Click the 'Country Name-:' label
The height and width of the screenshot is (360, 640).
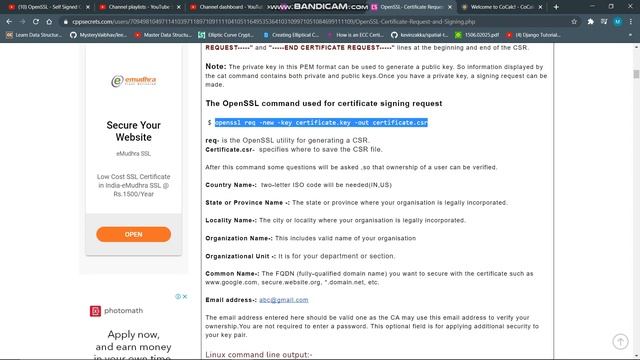coord(231,185)
